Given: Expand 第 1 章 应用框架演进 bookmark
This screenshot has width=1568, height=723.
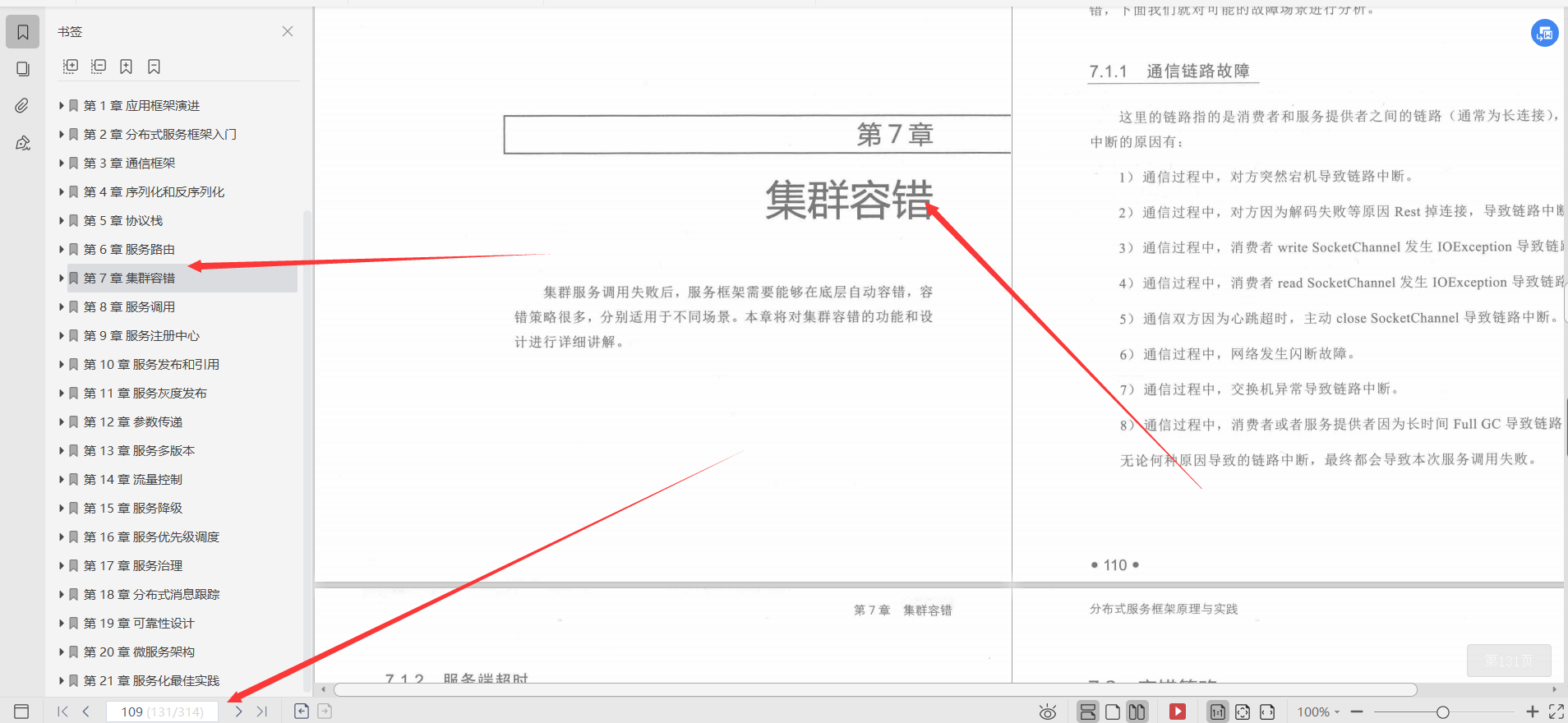Looking at the screenshot, I should click(x=62, y=106).
